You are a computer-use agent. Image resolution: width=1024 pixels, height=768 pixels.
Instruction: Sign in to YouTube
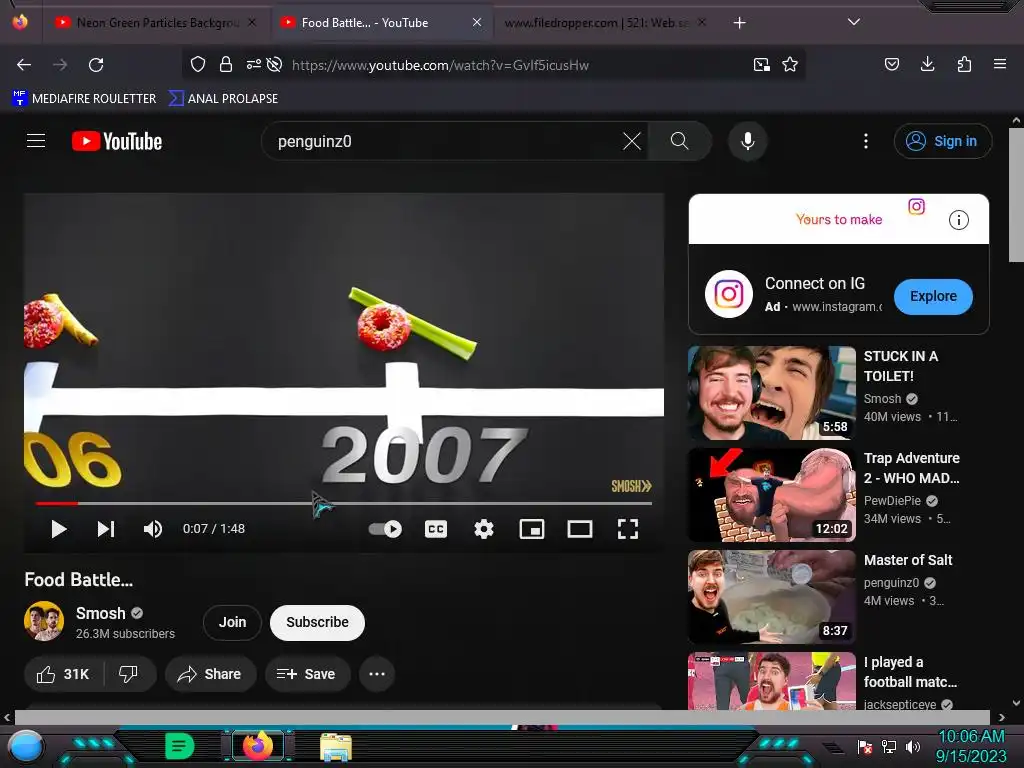[x=942, y=141]
